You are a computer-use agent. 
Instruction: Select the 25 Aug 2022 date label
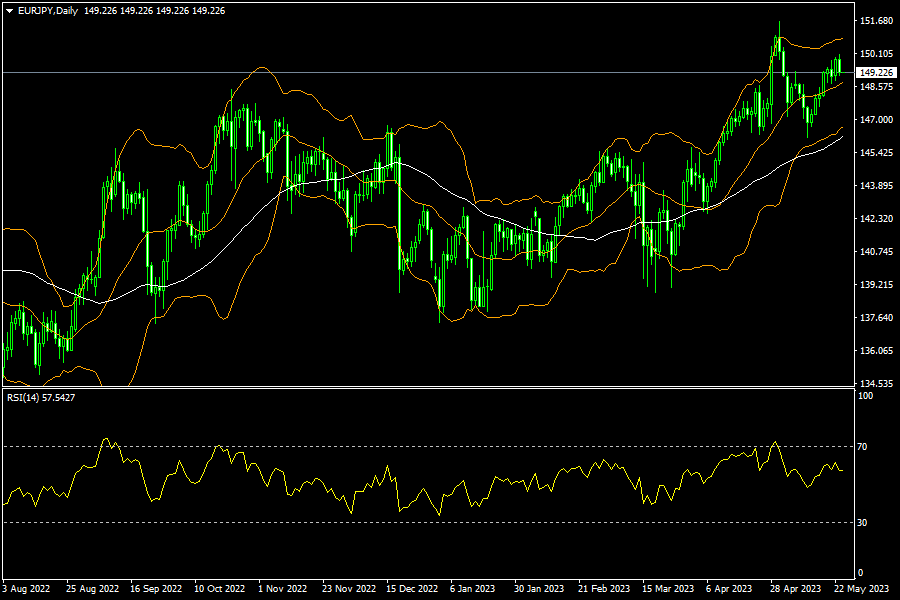(x=92, y=589)
